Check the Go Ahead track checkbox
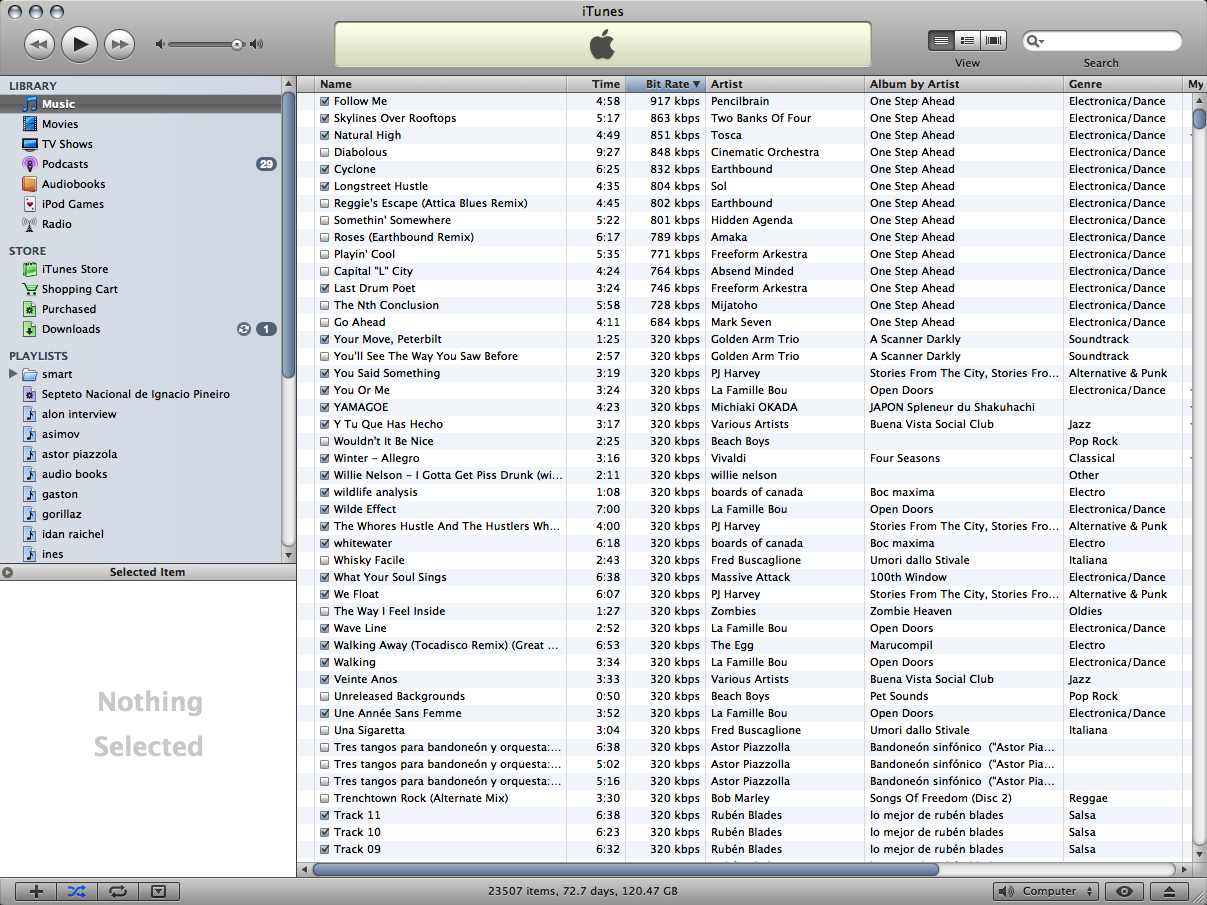Viewport: 1207px width, 905px height. click(x=325, y=322)
